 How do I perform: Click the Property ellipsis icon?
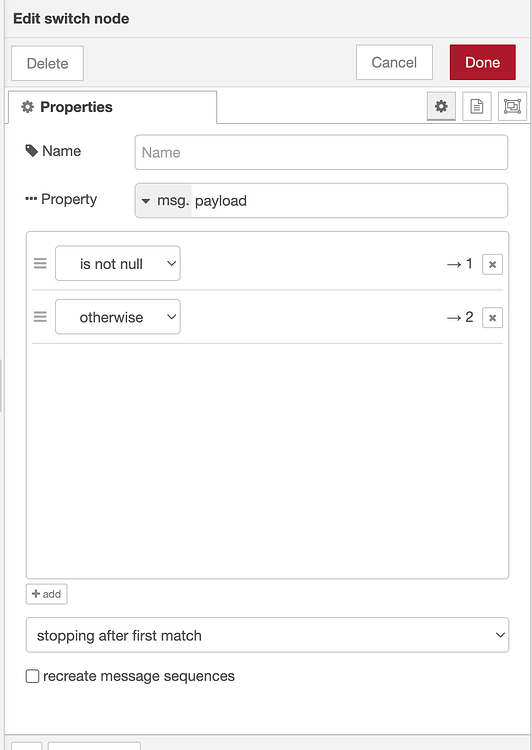31,199
